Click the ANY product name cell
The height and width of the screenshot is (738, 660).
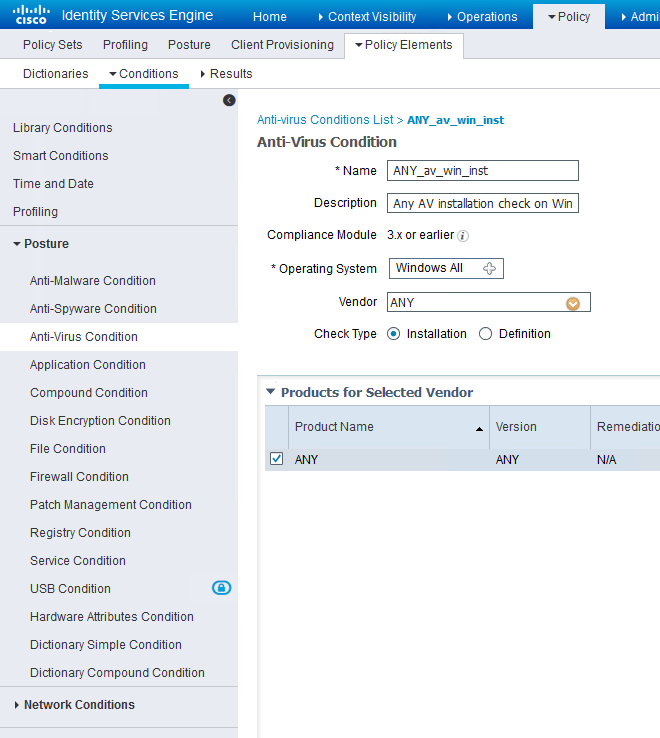(306, 460)
